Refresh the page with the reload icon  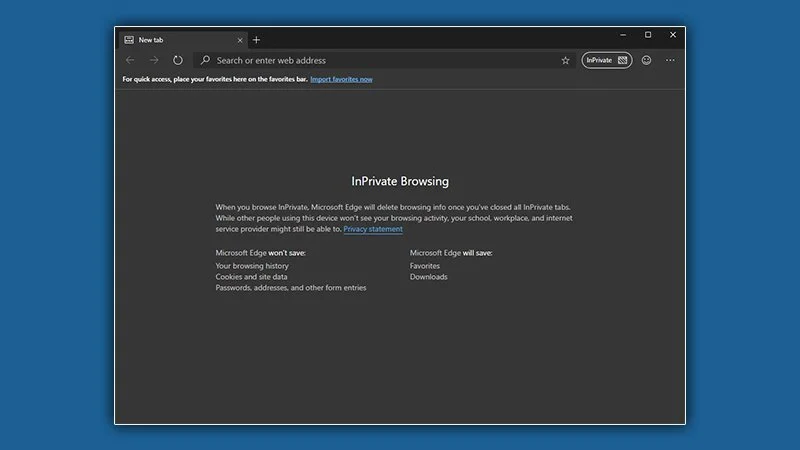178,60
